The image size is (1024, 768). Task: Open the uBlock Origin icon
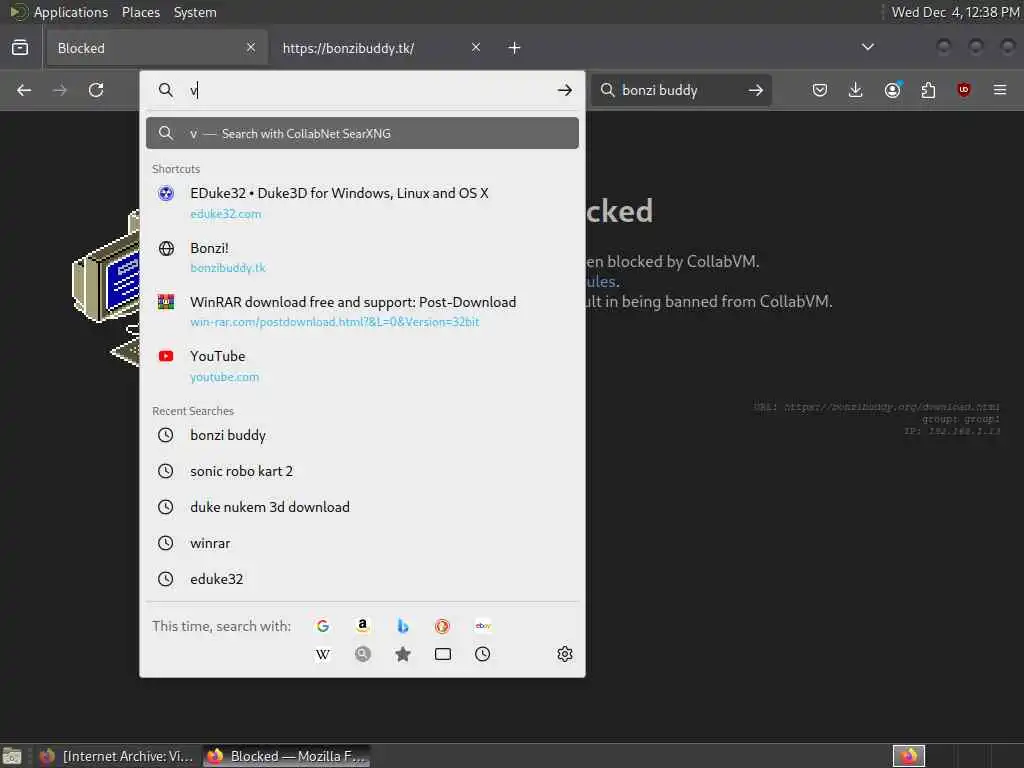pyautogui.click(x=964, y=90)
